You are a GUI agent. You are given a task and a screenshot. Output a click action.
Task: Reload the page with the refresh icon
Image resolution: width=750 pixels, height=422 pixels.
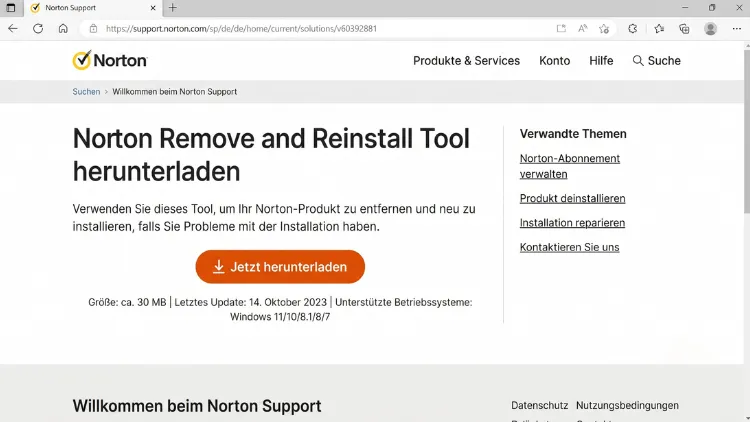(38, 29)
